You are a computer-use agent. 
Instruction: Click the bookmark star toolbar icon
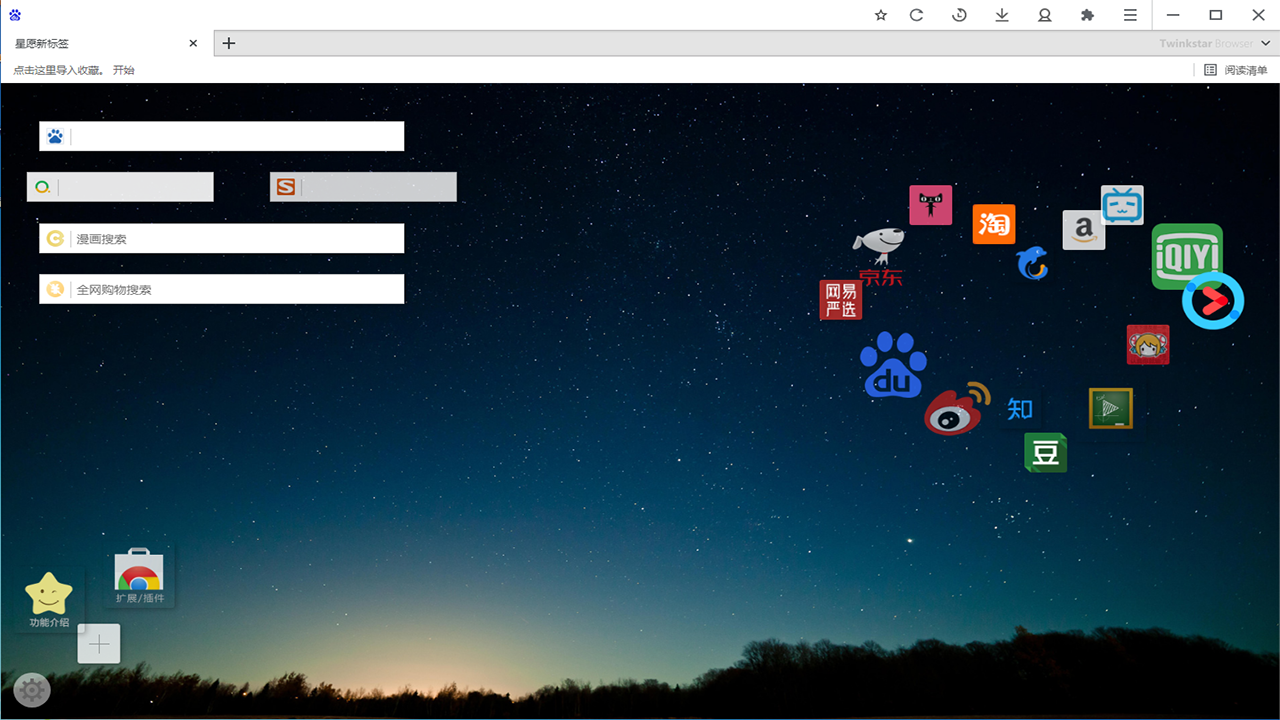pos(881,15)
